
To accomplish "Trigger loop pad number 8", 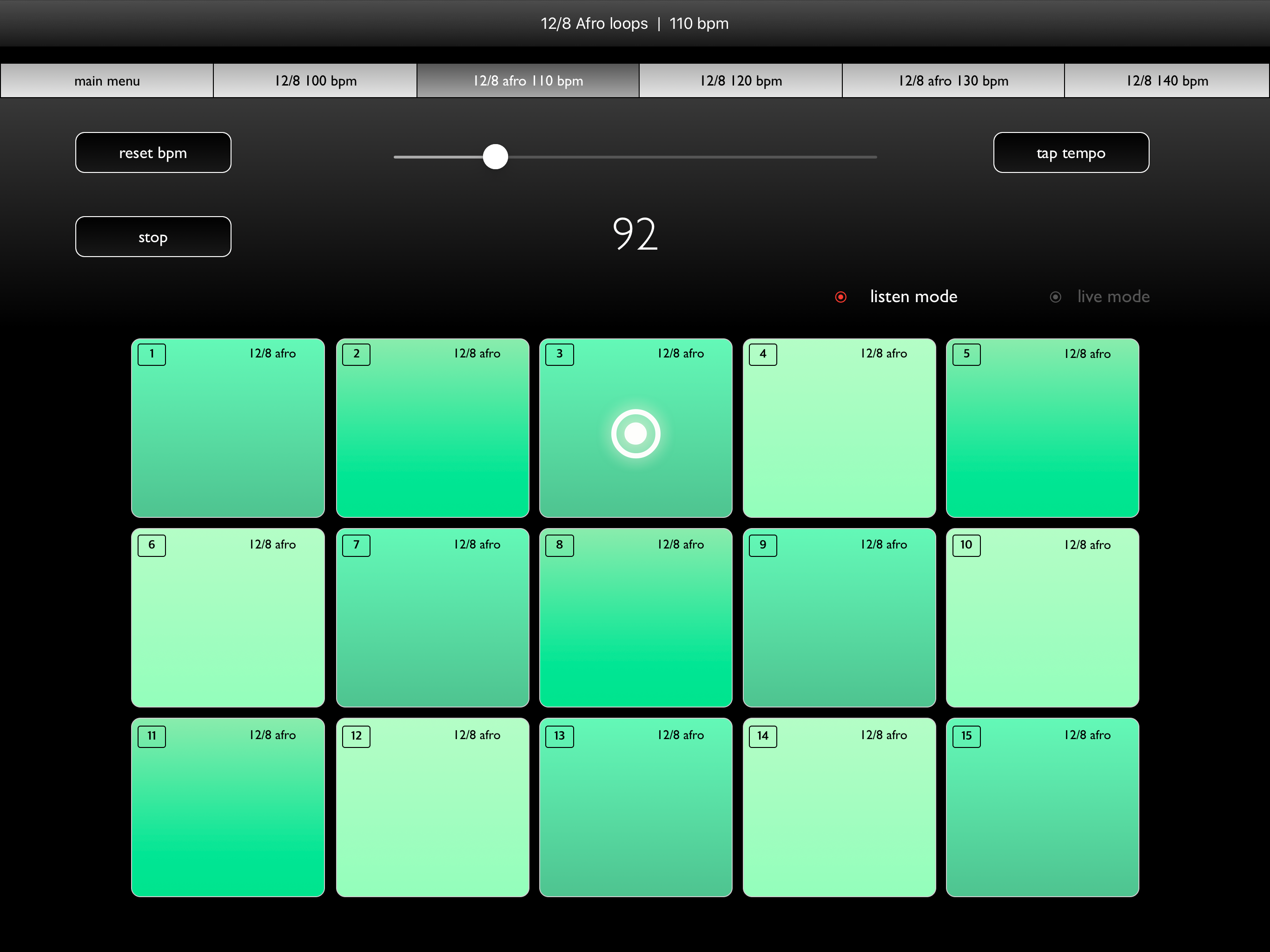I will coord(635,617).
